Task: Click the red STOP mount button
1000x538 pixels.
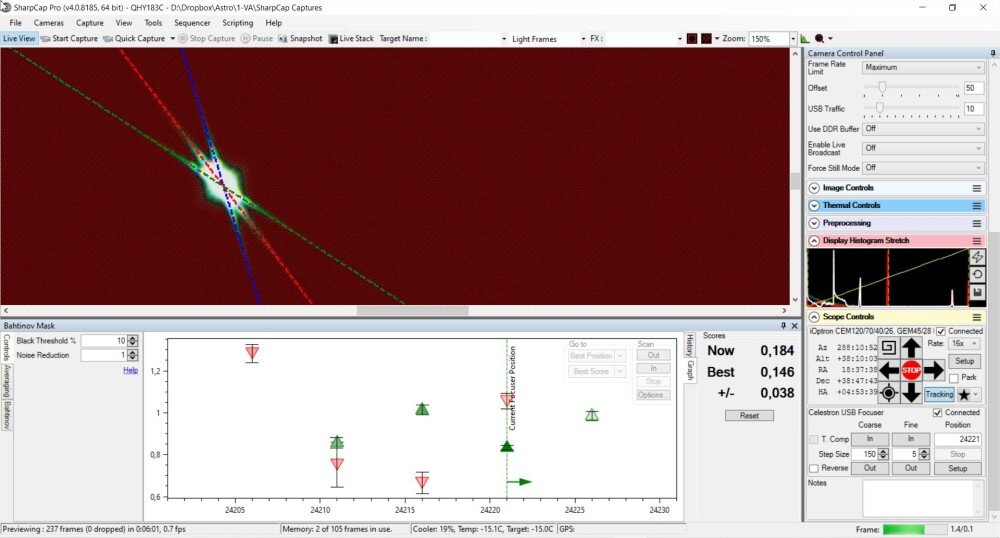Action: click(x=911, y=370)
